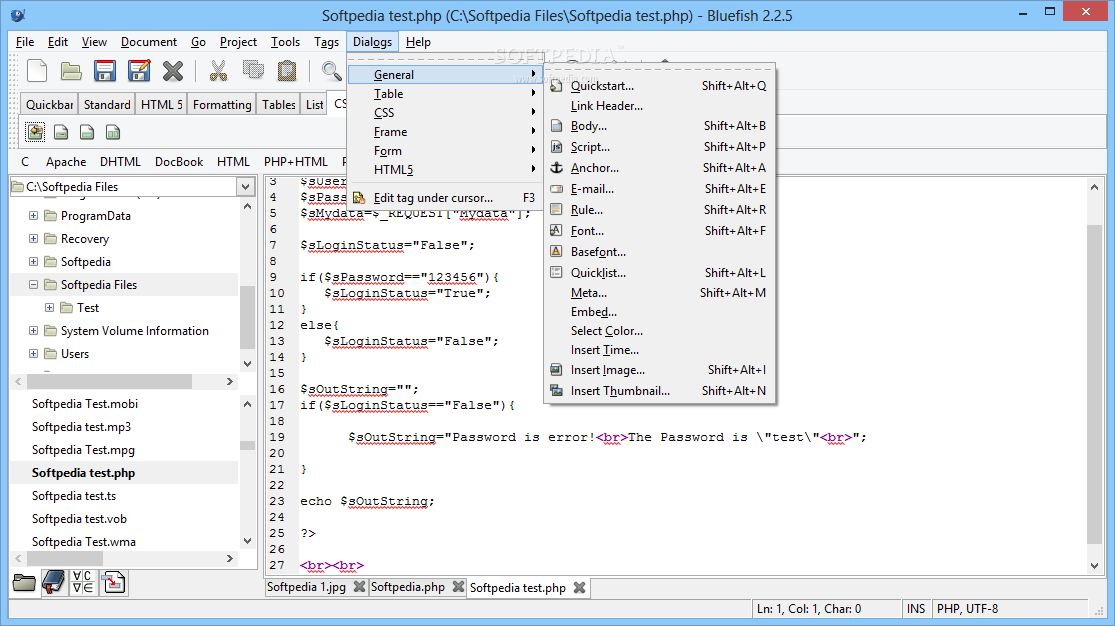
Task: Click the Copy icon in toolbar
Action: pyautogui.click(x=253, y=70)
